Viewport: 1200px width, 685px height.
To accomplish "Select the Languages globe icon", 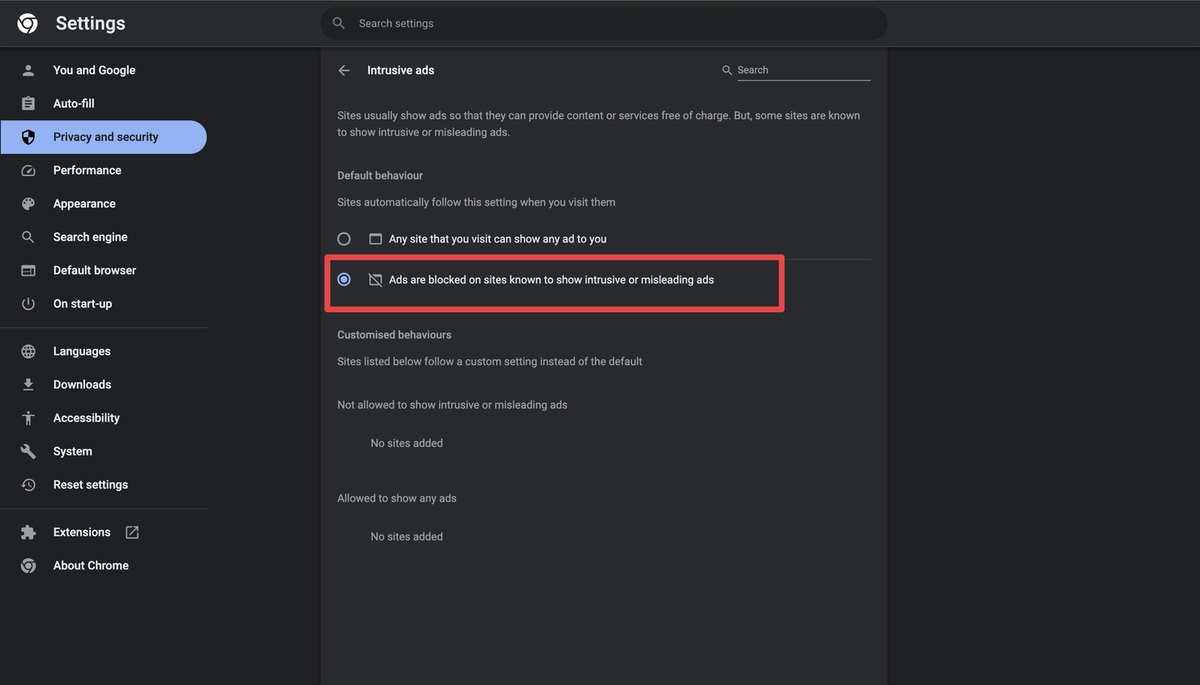I will (30, 351).
